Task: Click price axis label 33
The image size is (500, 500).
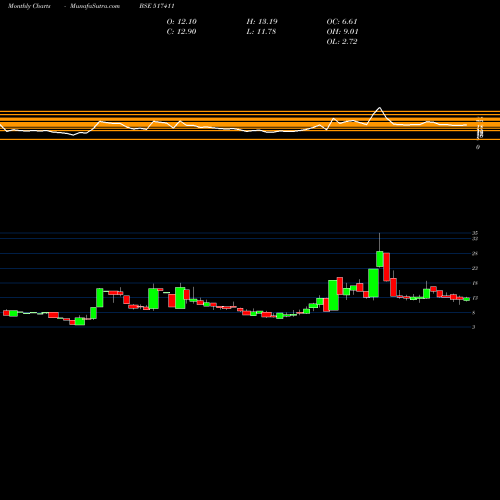Action: click(x=475, y=239)
